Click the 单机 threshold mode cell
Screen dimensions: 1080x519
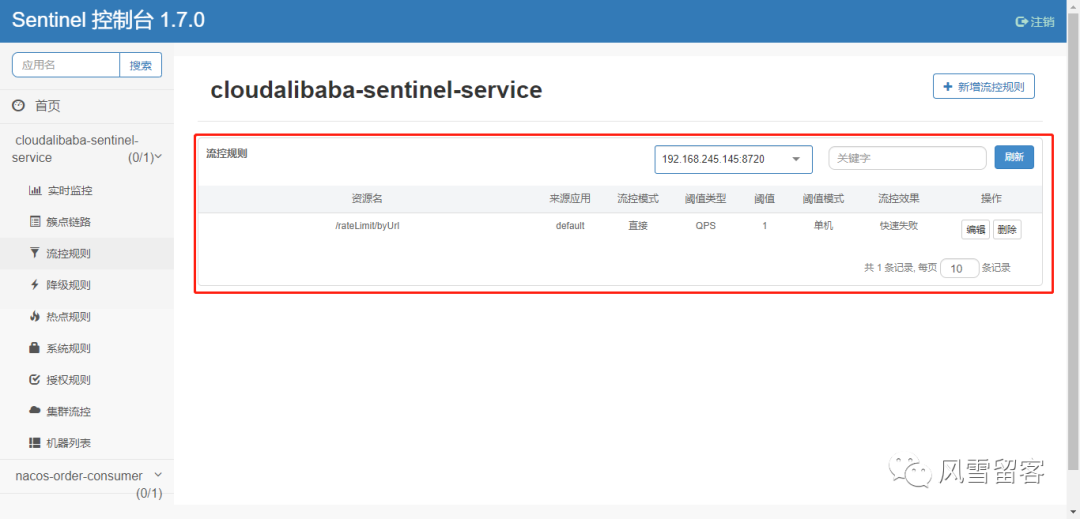pyautogui.click(x=823, y=225)
